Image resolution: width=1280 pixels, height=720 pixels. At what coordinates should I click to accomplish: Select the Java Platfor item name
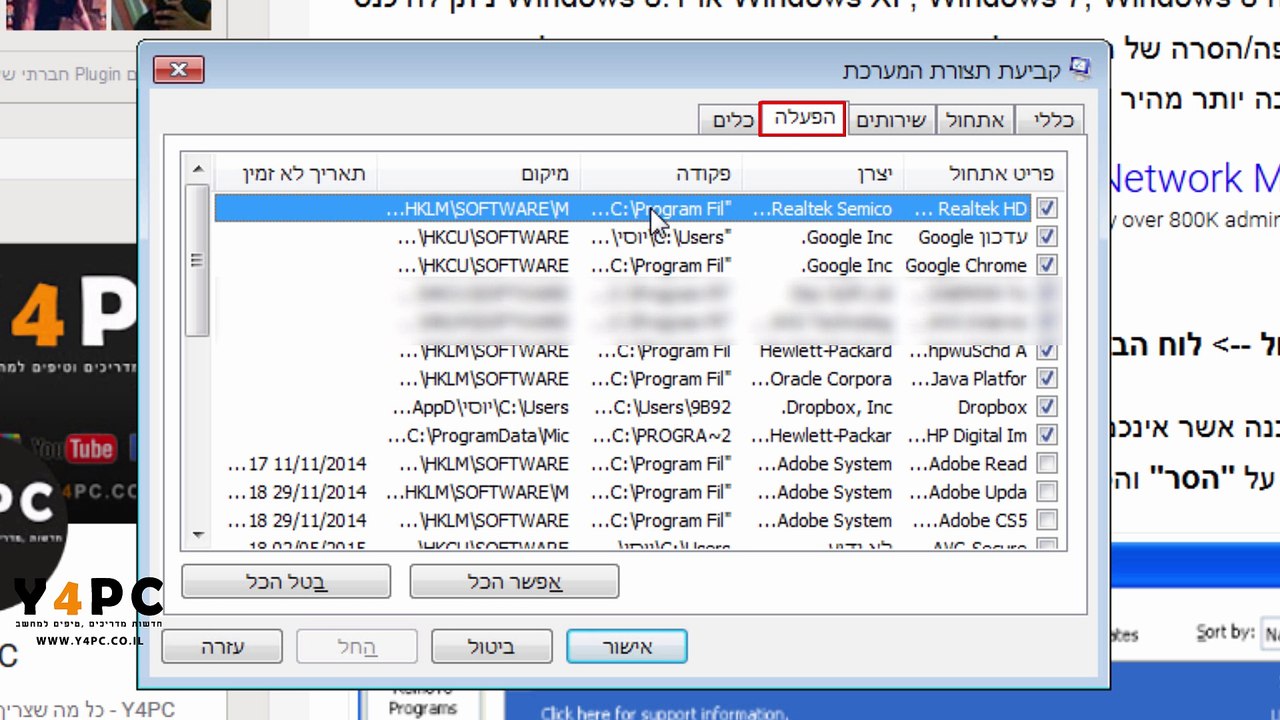point(968,379)
